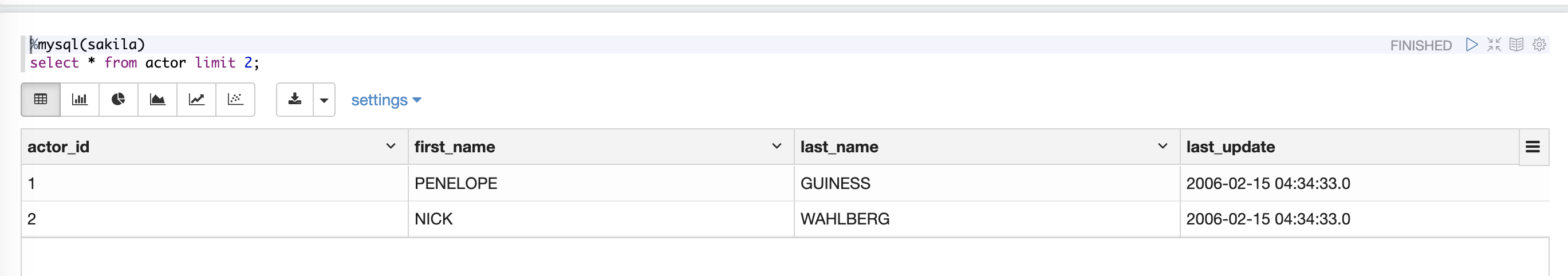Click the last_update column header
Image resolution: width=1568 pixels, height=276 pixels.
coord(1230,147)
